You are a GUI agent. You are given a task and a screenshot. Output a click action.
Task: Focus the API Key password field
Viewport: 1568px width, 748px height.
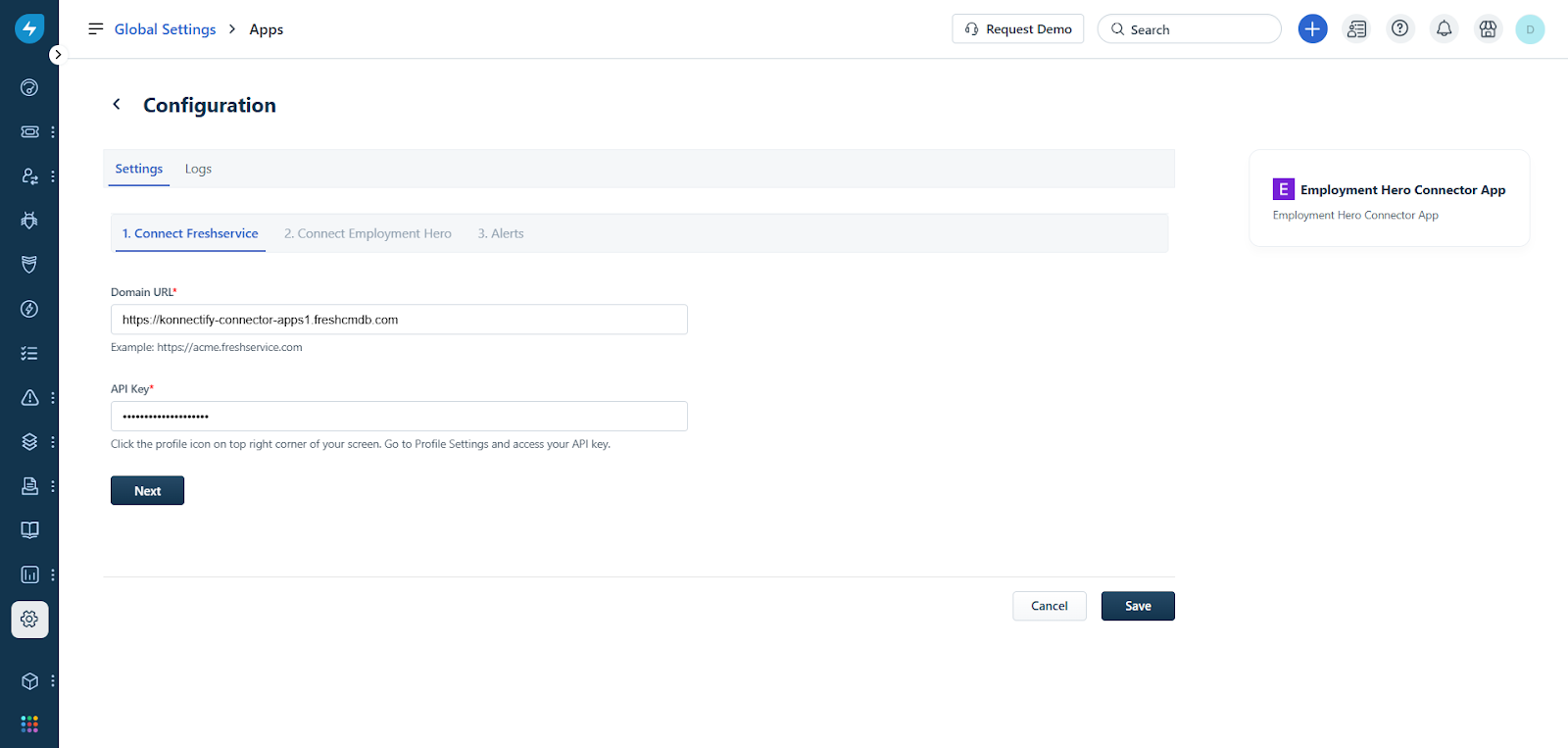[x=399, y=416]
